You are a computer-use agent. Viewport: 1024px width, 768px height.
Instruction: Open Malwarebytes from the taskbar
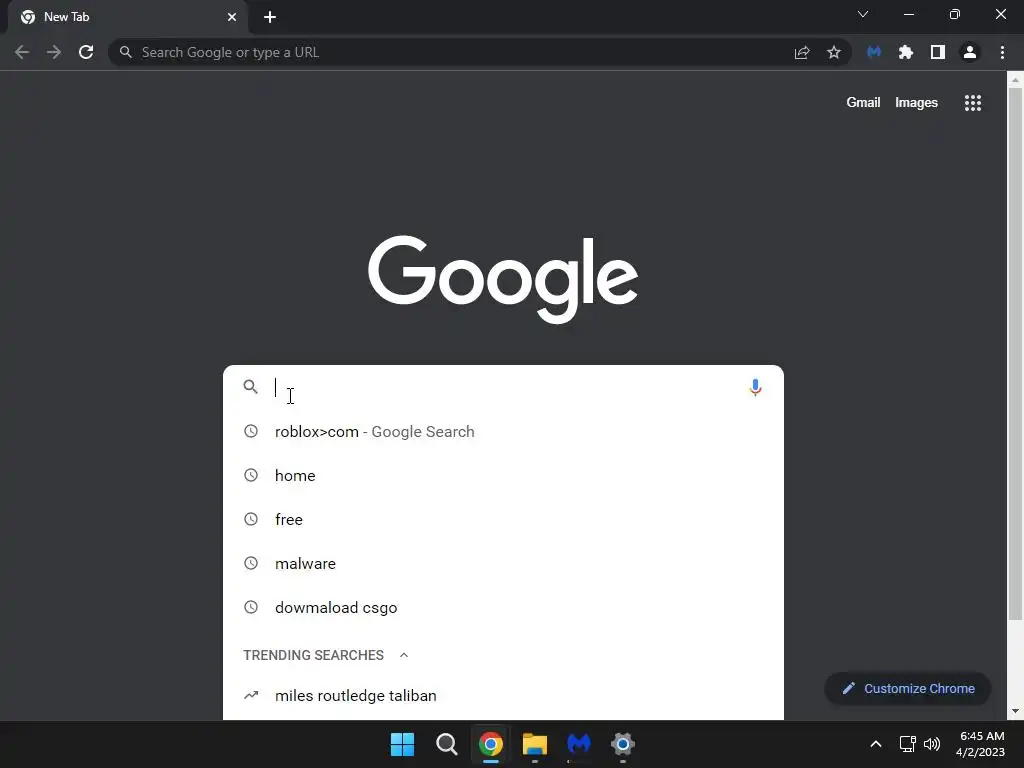pyautogui.click(x=579, y=744)
